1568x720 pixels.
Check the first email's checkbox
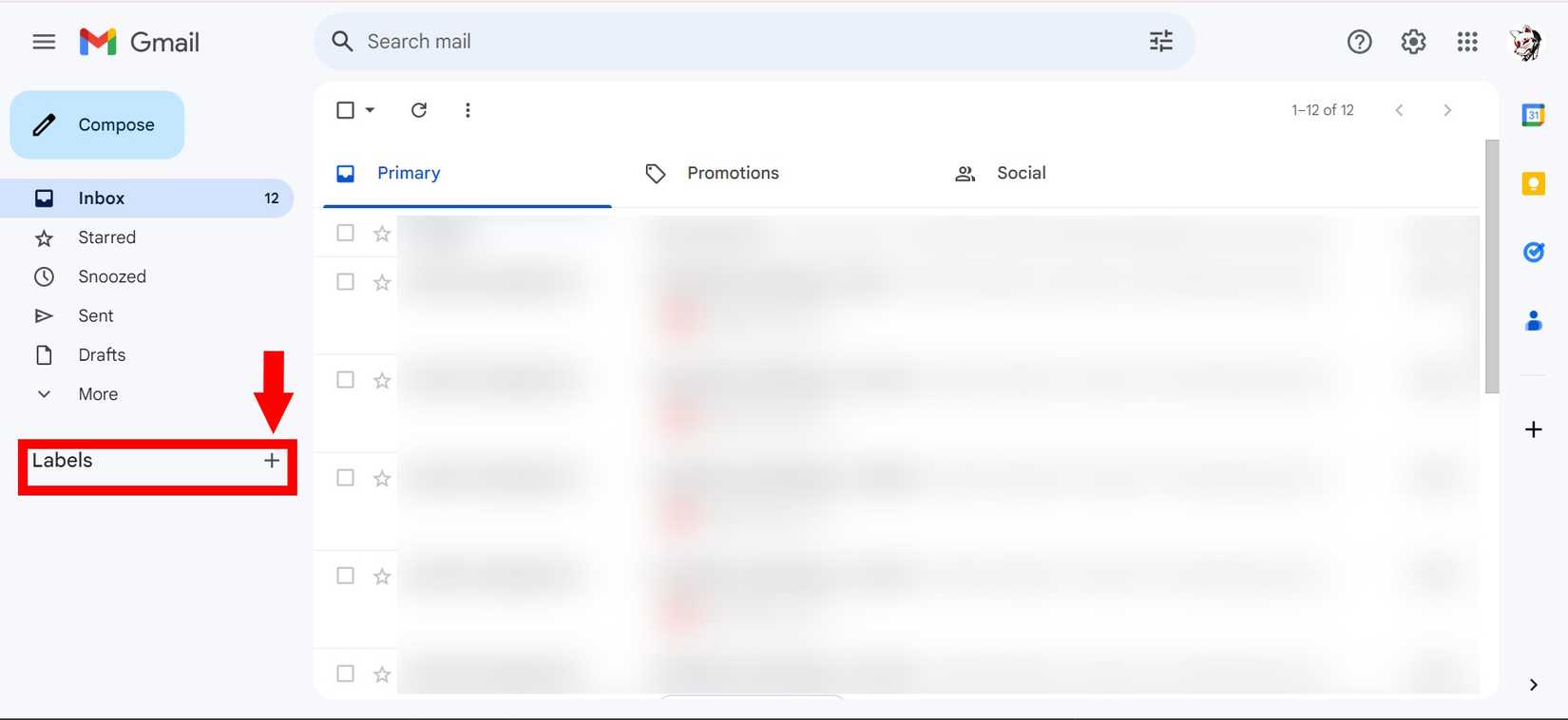(346, 233)
